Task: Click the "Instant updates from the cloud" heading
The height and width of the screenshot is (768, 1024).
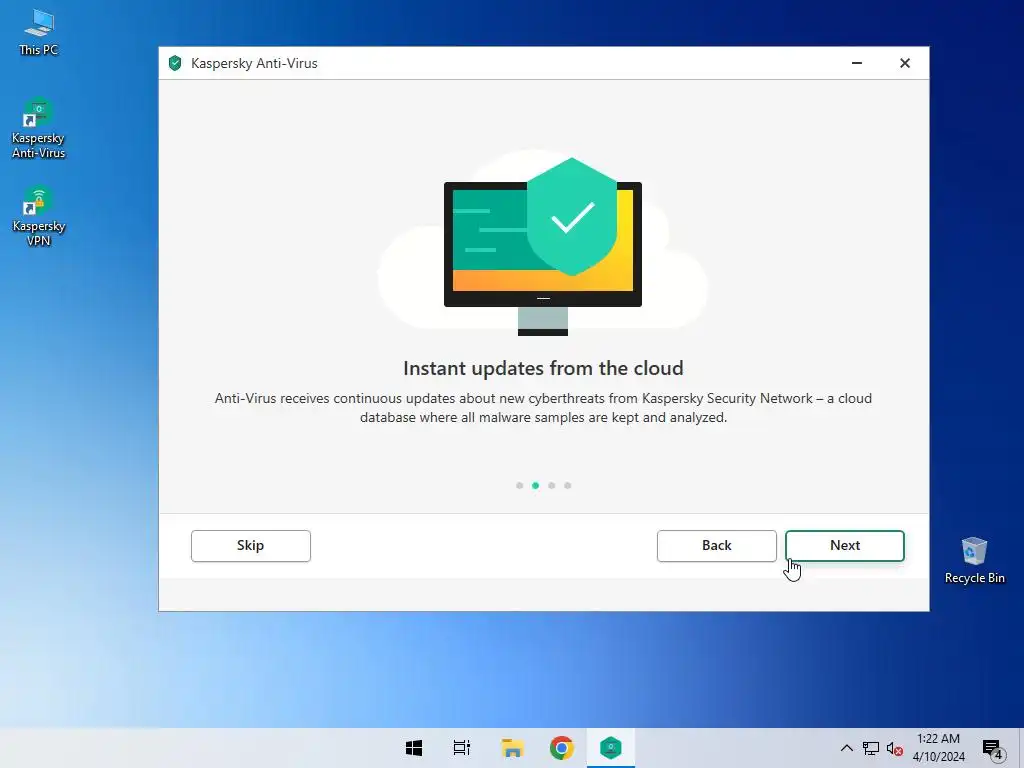Action: [543, 368]
